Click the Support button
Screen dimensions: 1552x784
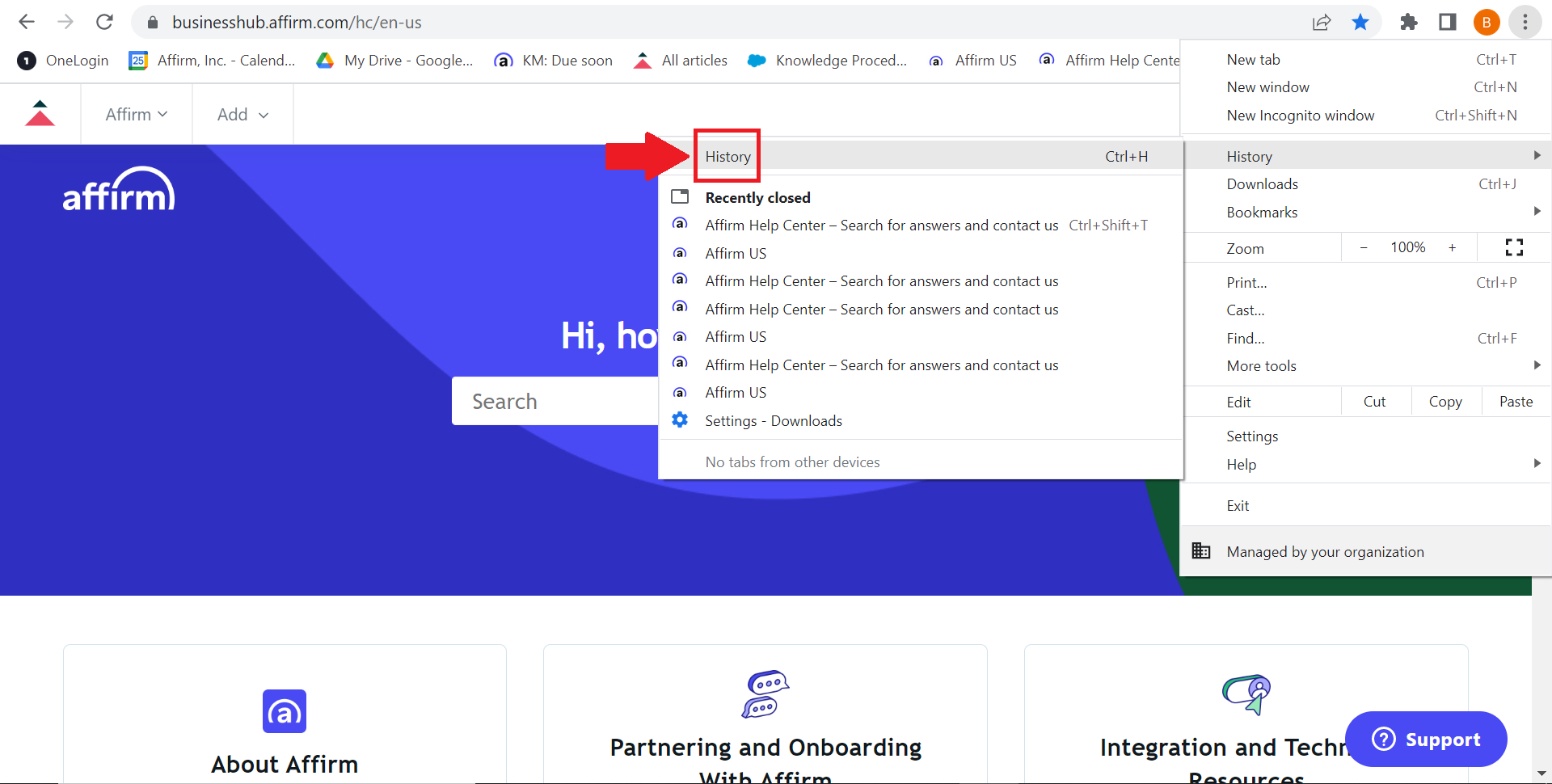pos(1426,739)
